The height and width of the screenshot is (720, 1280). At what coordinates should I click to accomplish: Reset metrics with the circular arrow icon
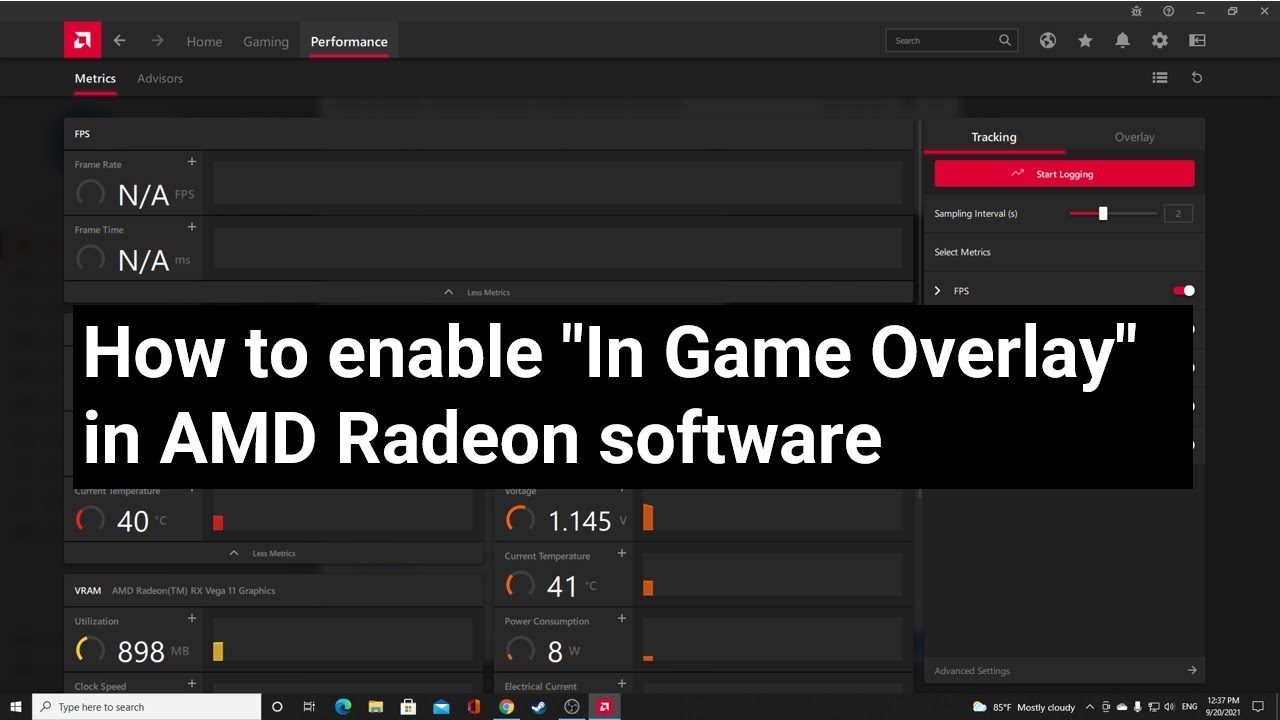pos(1197,78)
